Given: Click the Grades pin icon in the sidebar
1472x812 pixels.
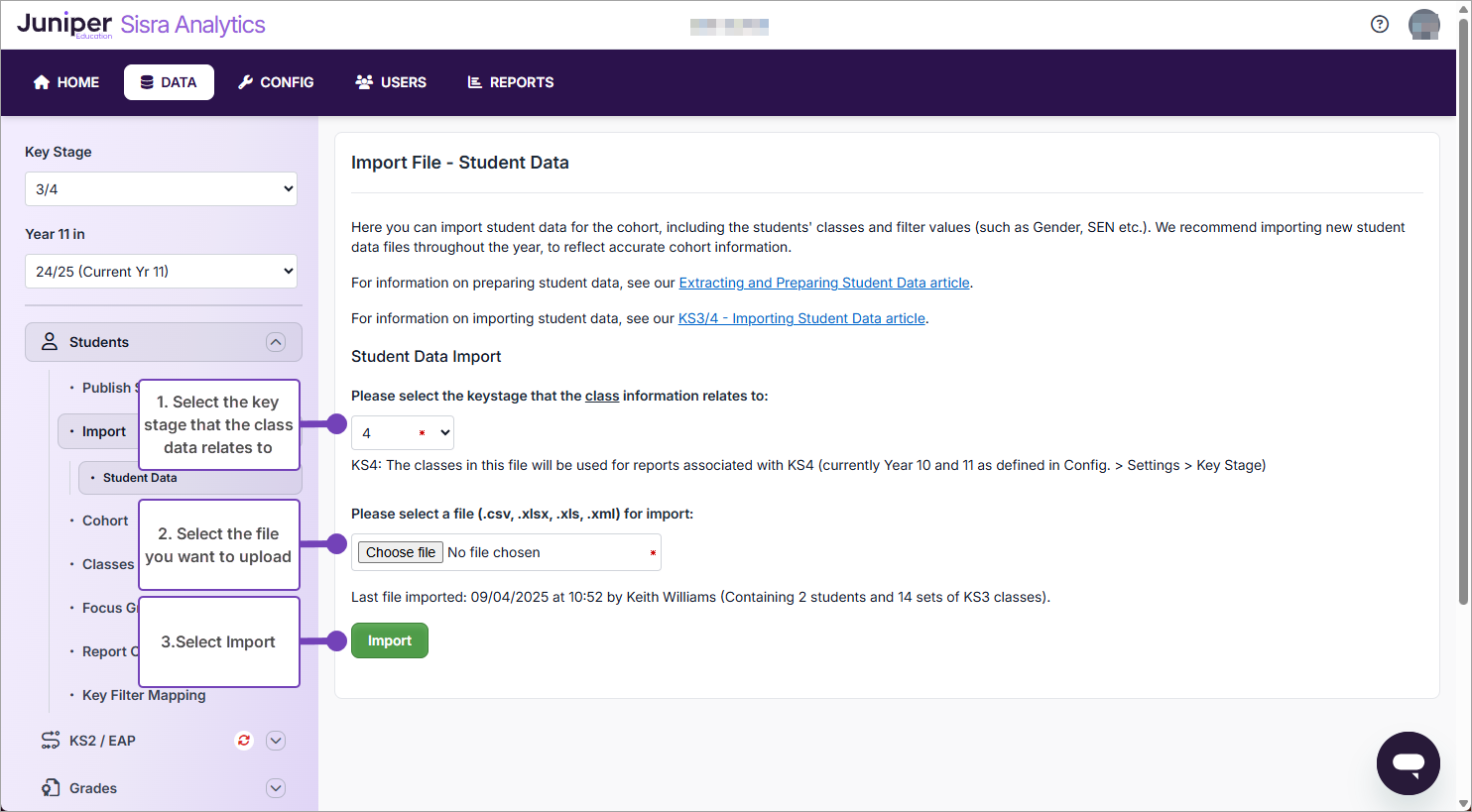Looking at the screenshot, I should pyautogui.click(x=52, y=787).
